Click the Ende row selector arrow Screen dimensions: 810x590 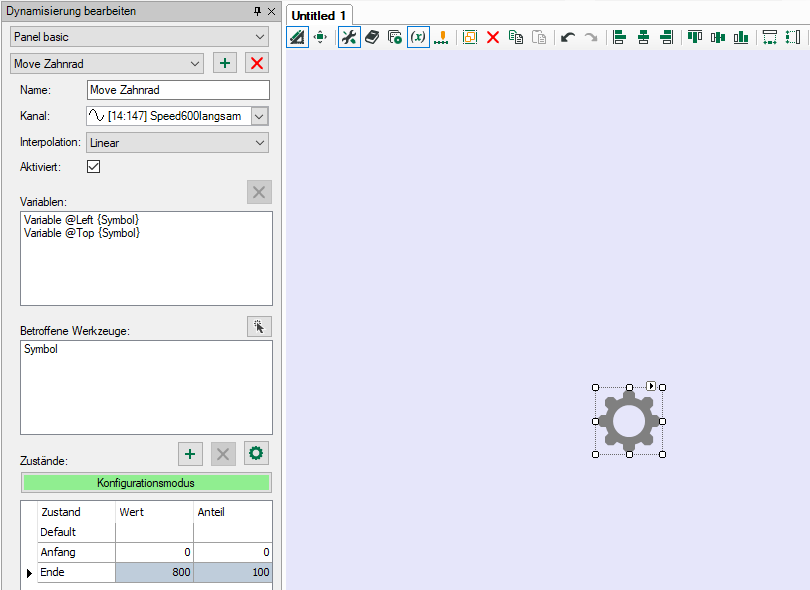29,572
